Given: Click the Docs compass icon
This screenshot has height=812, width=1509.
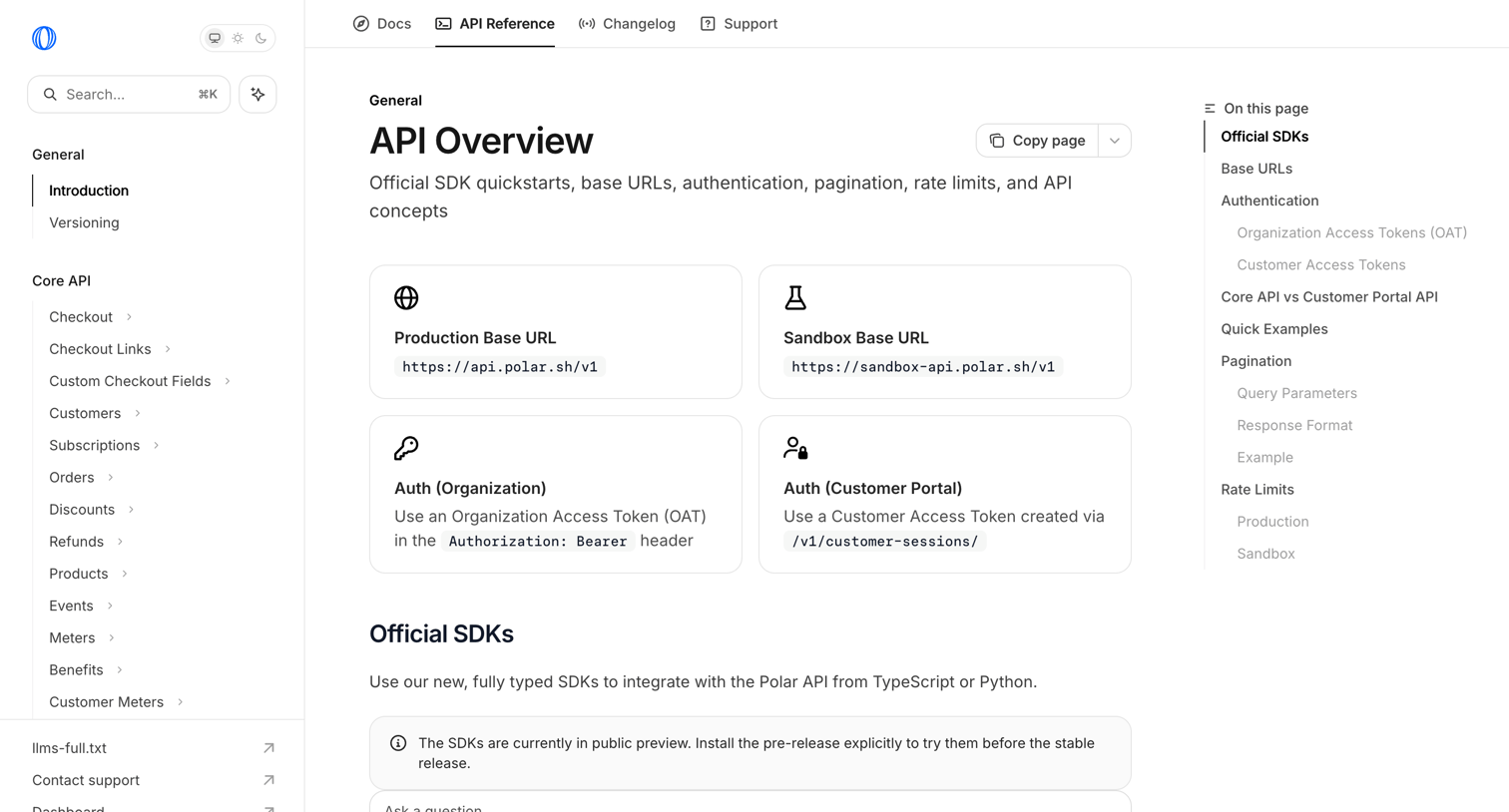Looking at the screenshot, I should [x=361, y=24].
